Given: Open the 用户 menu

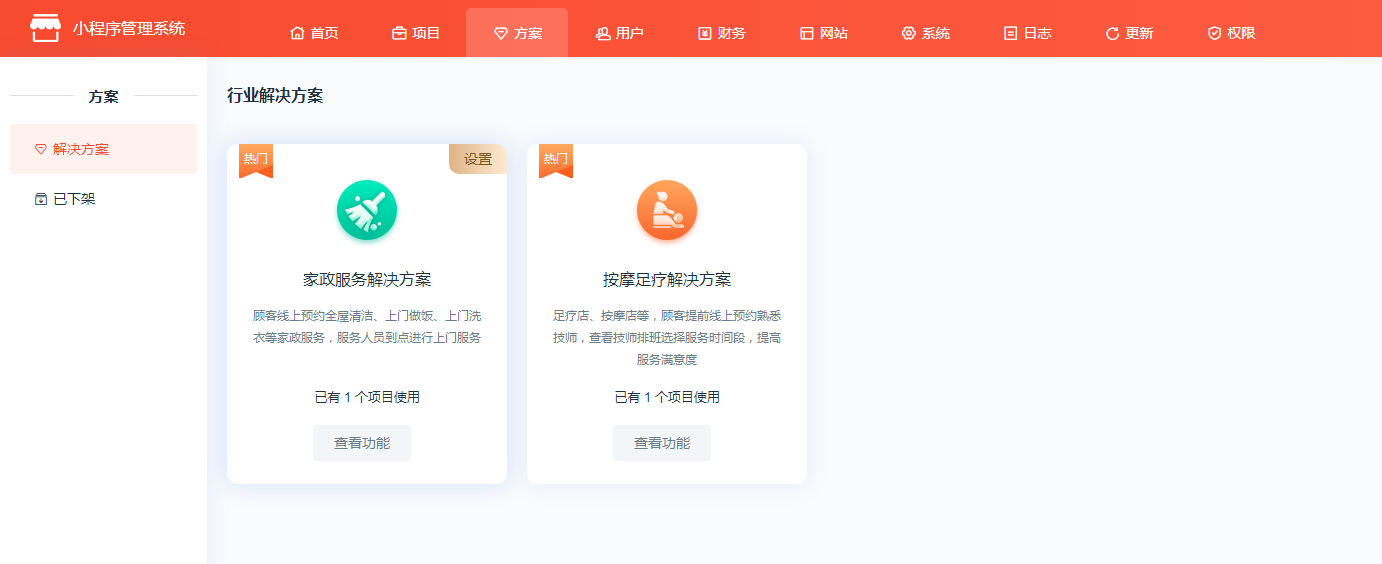Looking at the screenshot, I should [620, 33].
